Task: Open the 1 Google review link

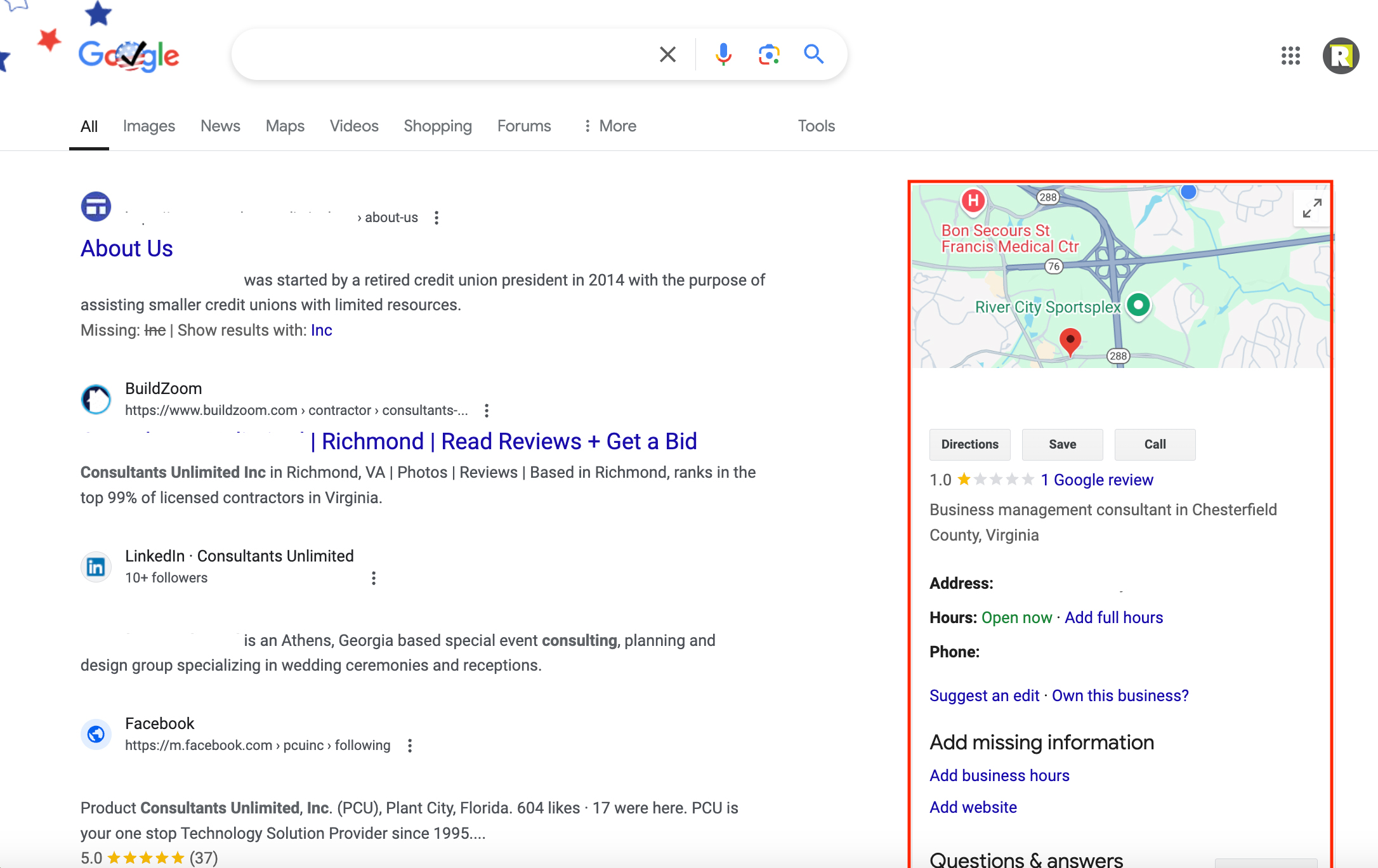Action: point(1097,480)
